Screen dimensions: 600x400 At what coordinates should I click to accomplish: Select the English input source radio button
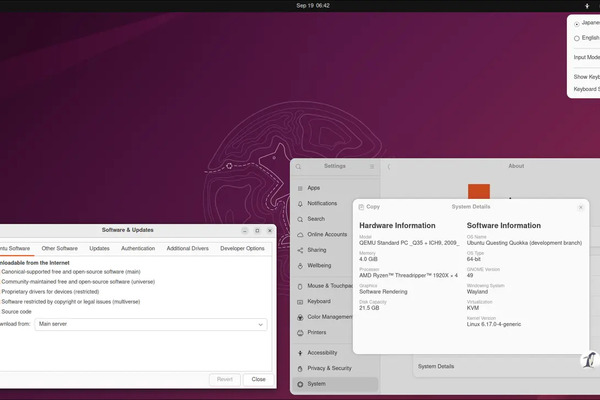click(x=577, y=38)
